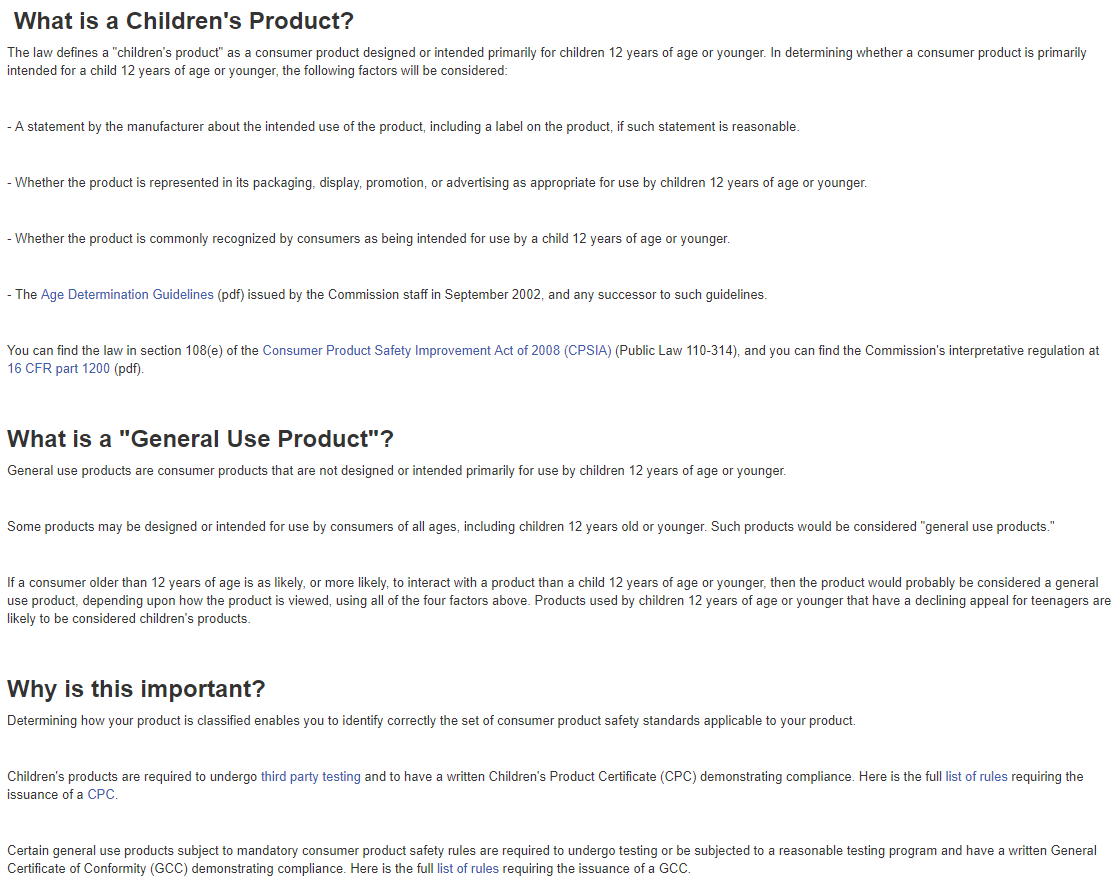
Task: Open the Age Determination Guidelines link
Action: pyautogui.click(x=127, y=295)
